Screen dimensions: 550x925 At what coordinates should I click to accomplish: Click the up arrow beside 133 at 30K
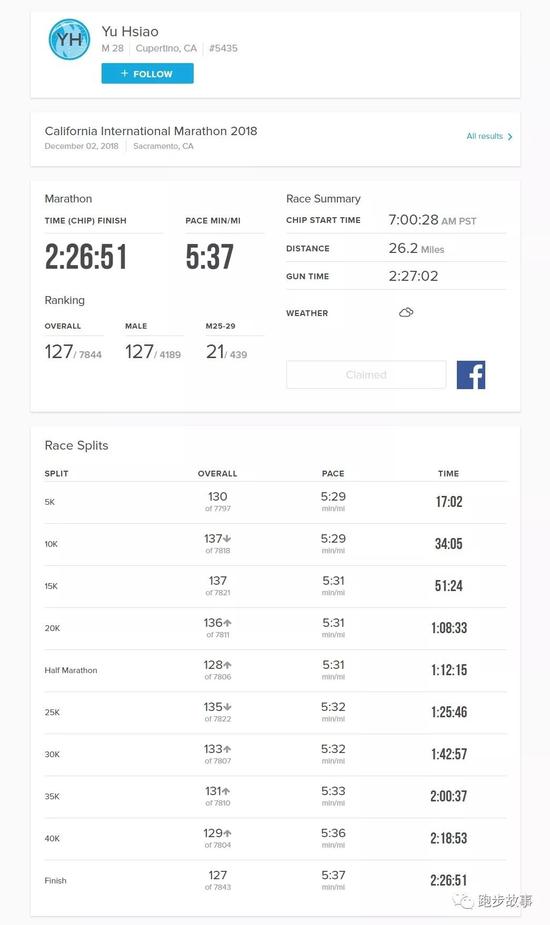pyautogui.click(x=228, y=749)
